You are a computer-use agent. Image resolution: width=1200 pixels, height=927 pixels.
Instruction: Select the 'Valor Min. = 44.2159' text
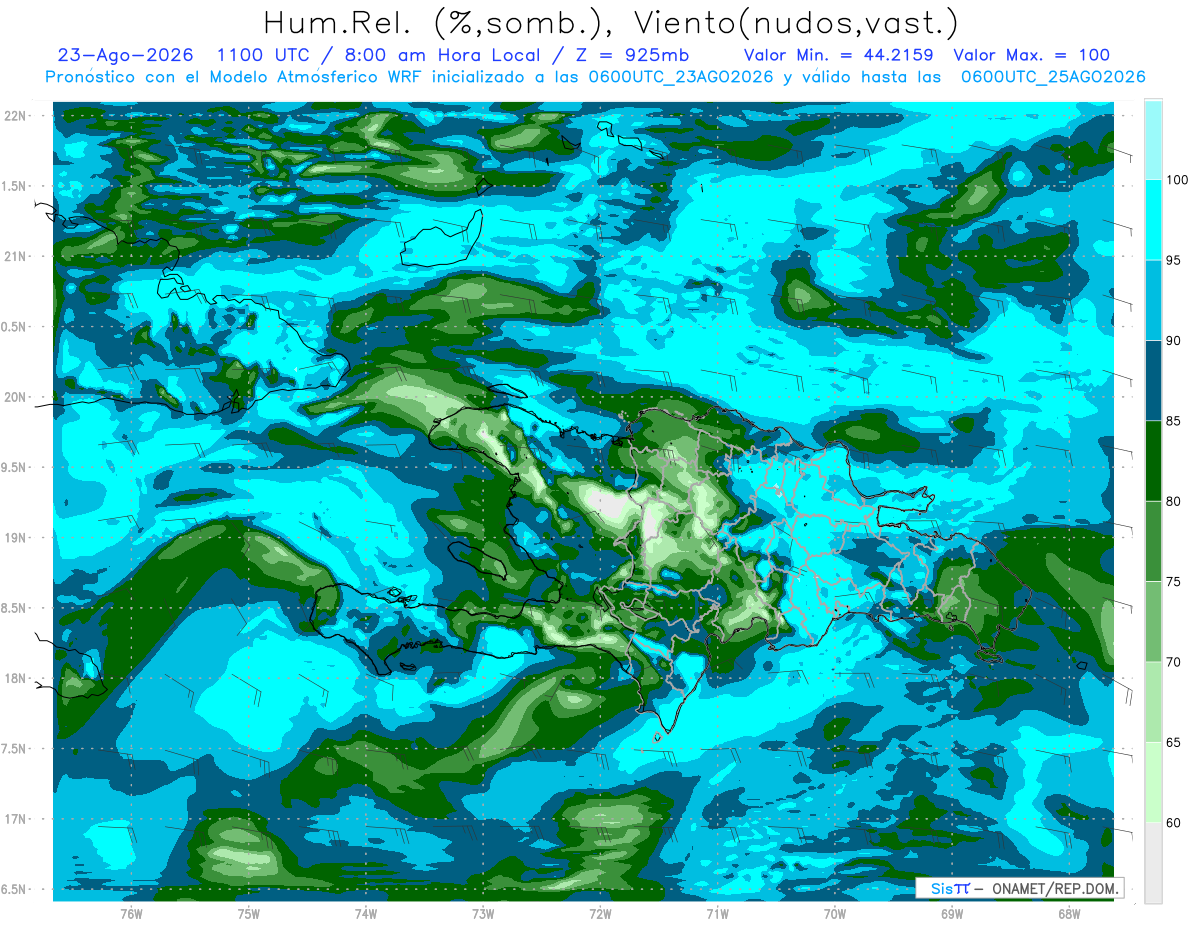(x=839, y=56)
